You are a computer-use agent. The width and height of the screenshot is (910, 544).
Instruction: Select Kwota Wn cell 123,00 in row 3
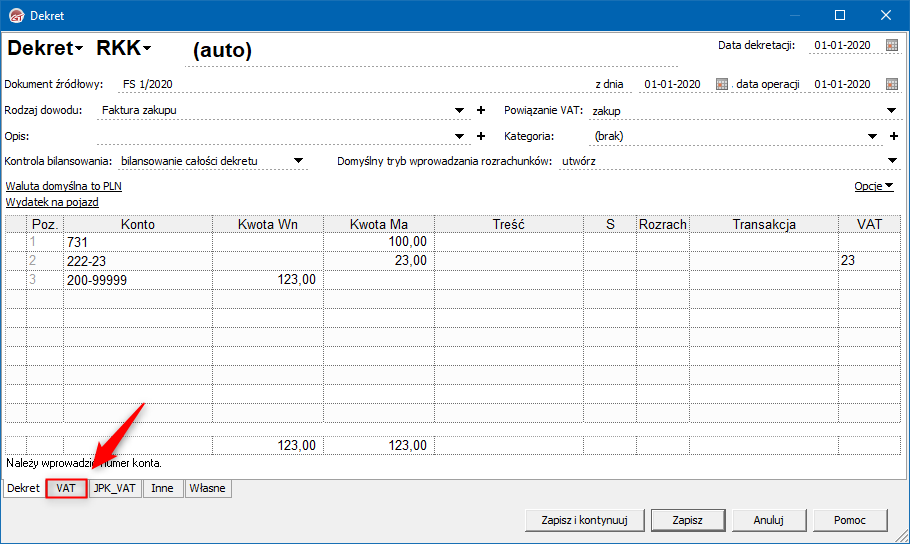[x=268, y=280]
